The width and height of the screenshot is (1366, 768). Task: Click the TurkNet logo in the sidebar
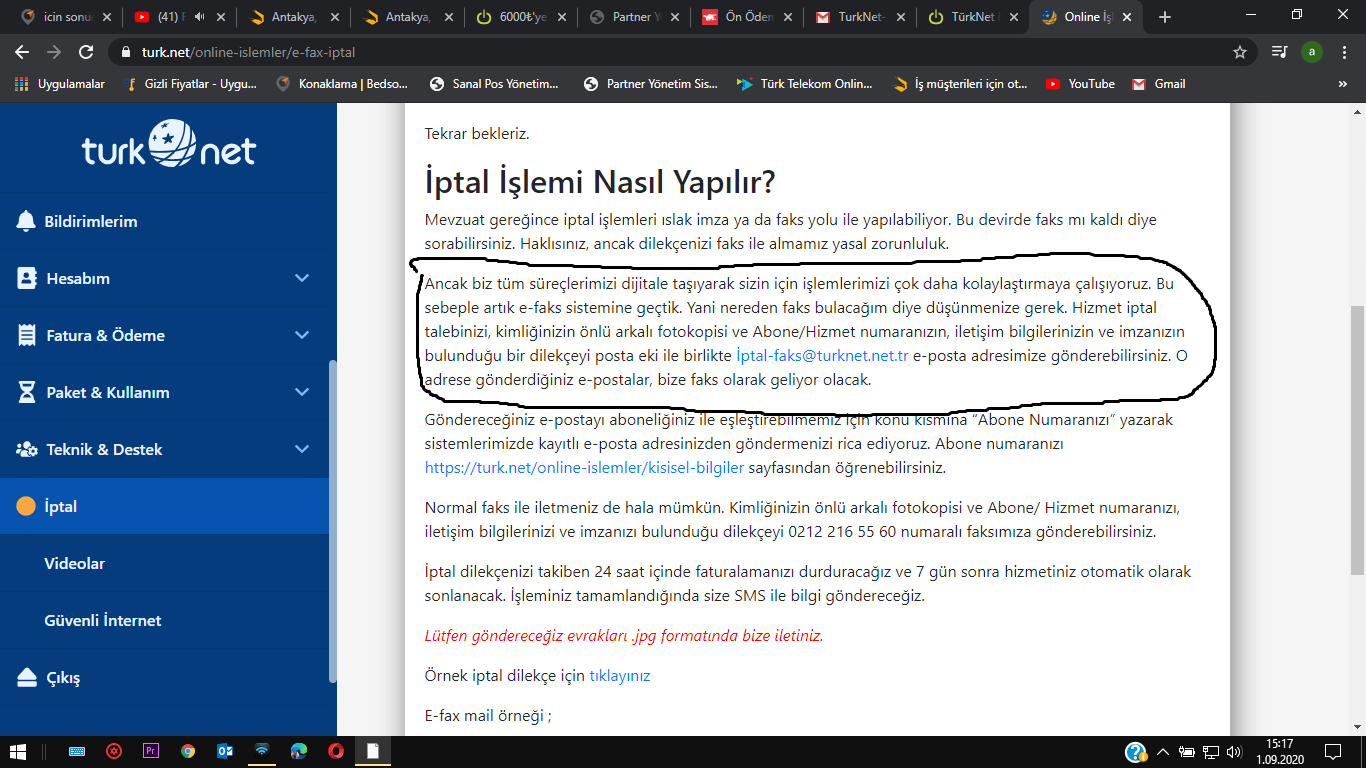coord(166,147)
